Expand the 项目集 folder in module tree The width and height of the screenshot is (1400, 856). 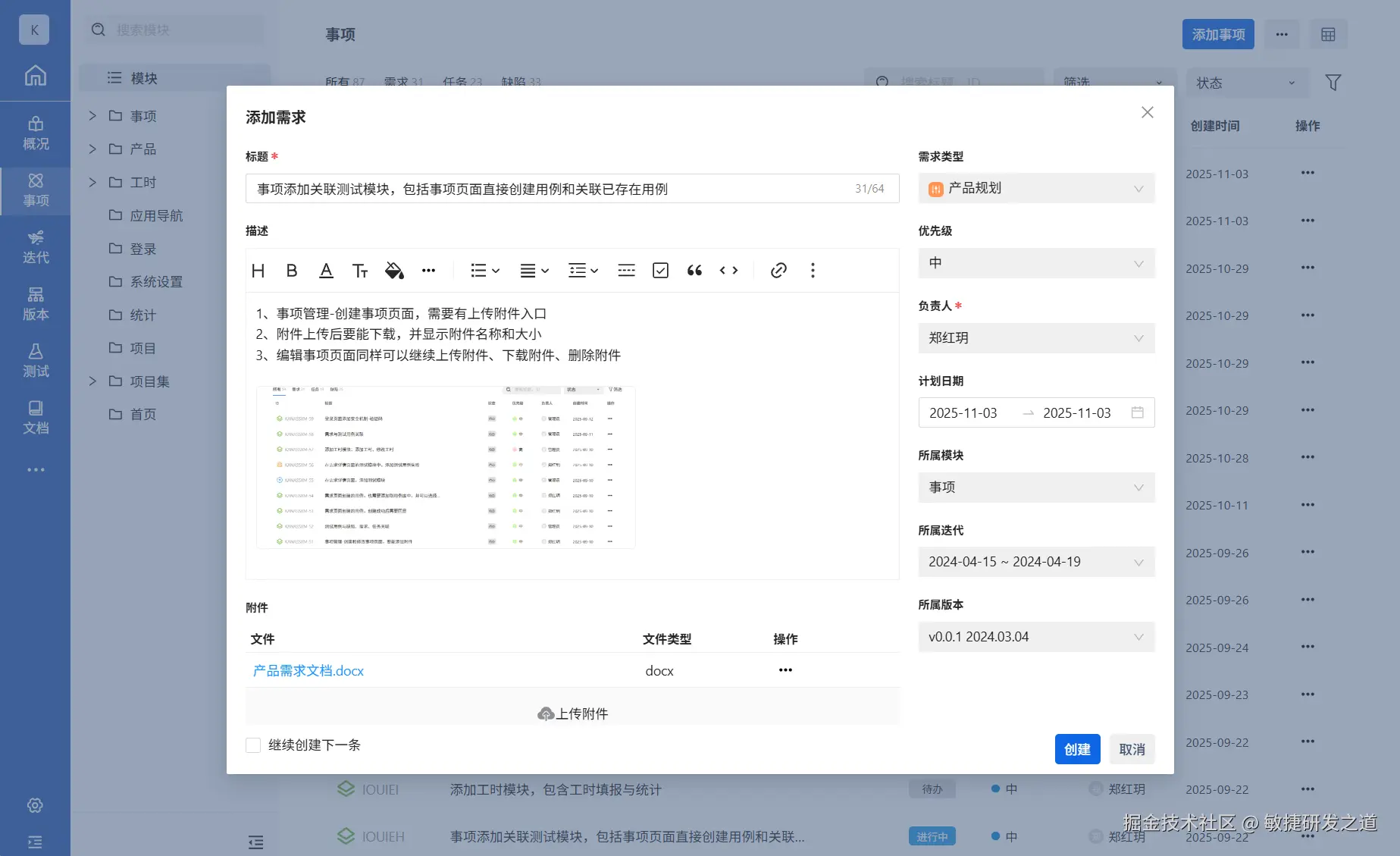(92, 381)
